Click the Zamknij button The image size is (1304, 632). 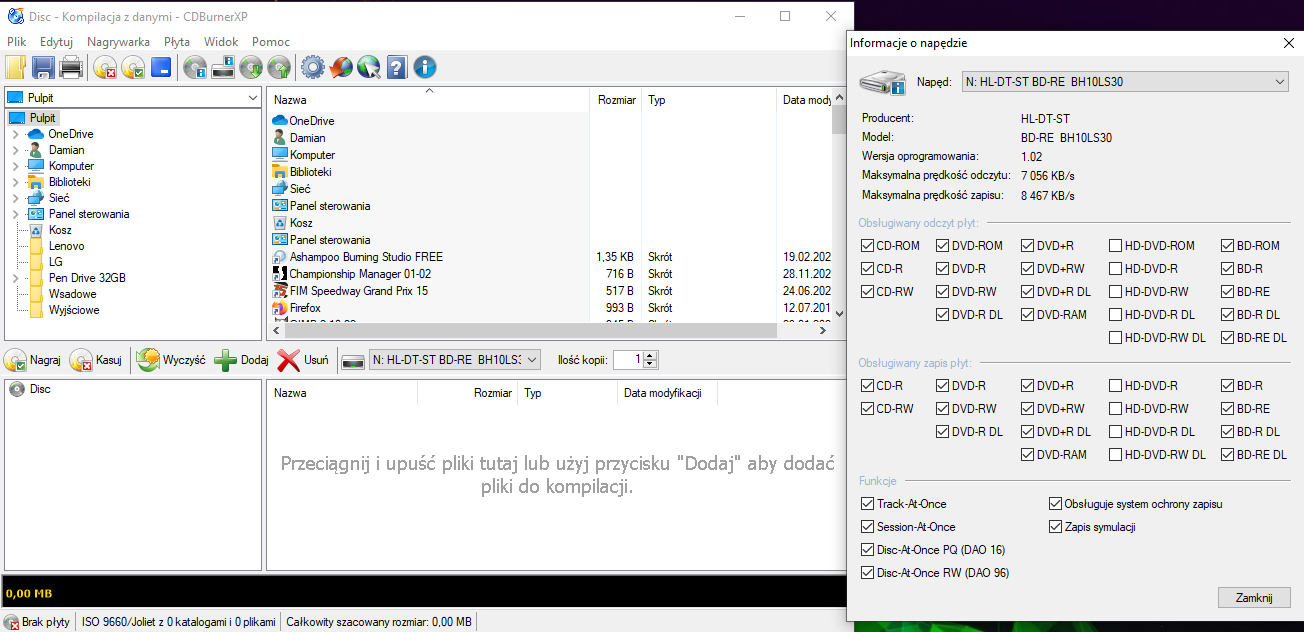[1254, 597]
